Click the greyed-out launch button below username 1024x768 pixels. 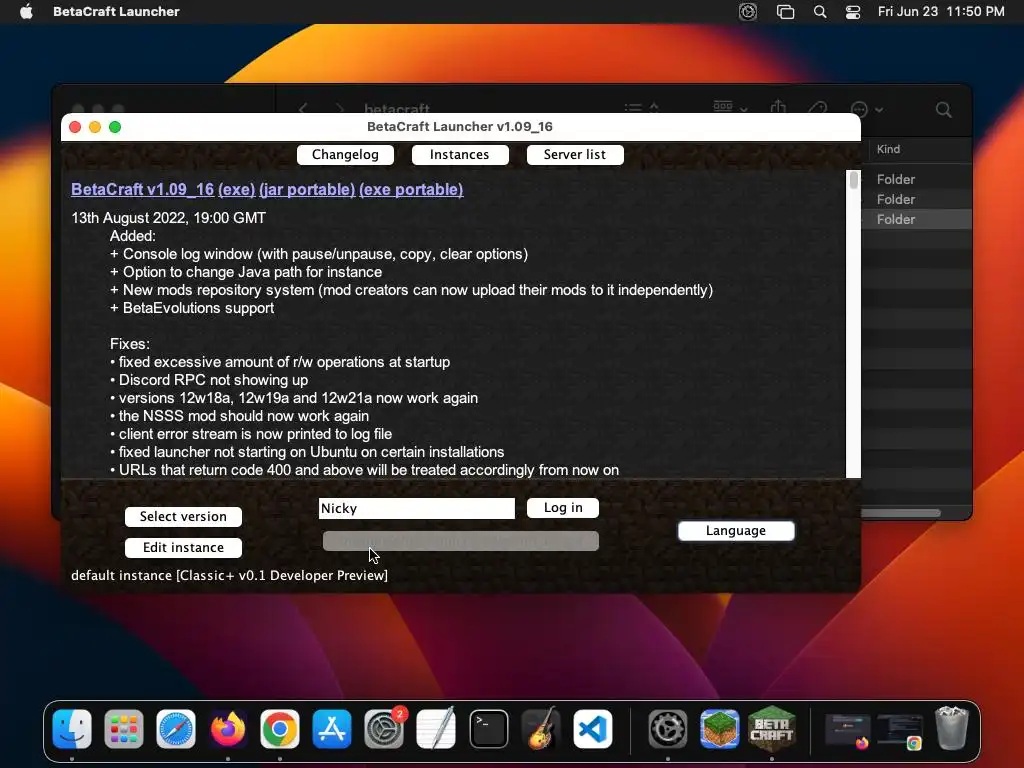point(460,541)
